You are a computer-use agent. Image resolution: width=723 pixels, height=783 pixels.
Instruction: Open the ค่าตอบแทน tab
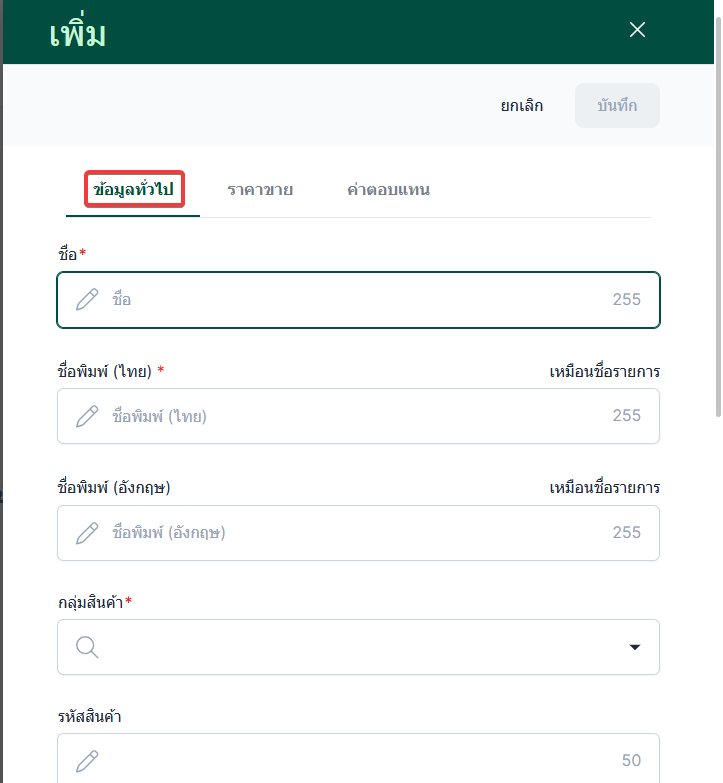[388, 189]
